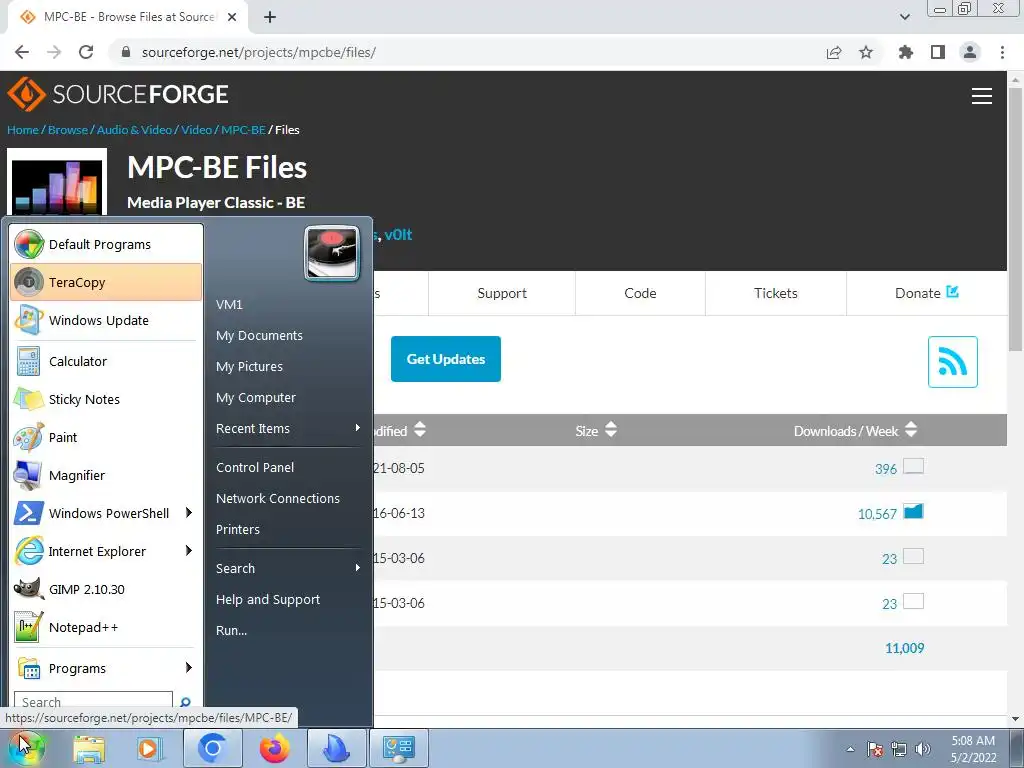Click the turntable user picture in the Start menu
This screenshot has height=768, width=1024.
(332, 253)
